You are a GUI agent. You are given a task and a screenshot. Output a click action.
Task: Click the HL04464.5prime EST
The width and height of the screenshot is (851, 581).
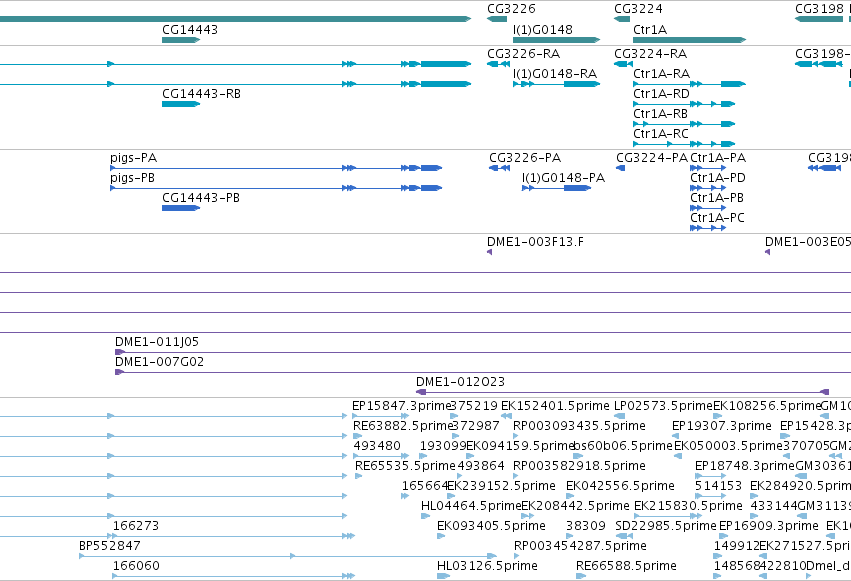click(x=425, y=516)
